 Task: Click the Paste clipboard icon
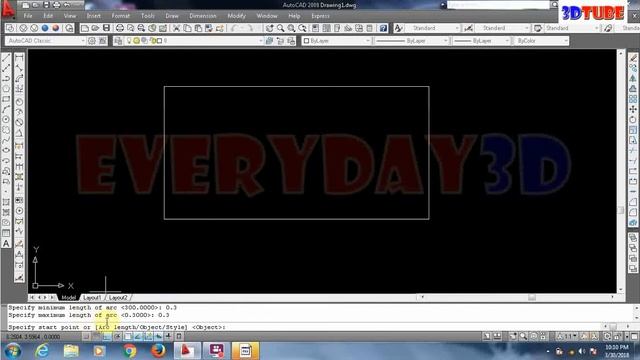[x=198, y=28]
